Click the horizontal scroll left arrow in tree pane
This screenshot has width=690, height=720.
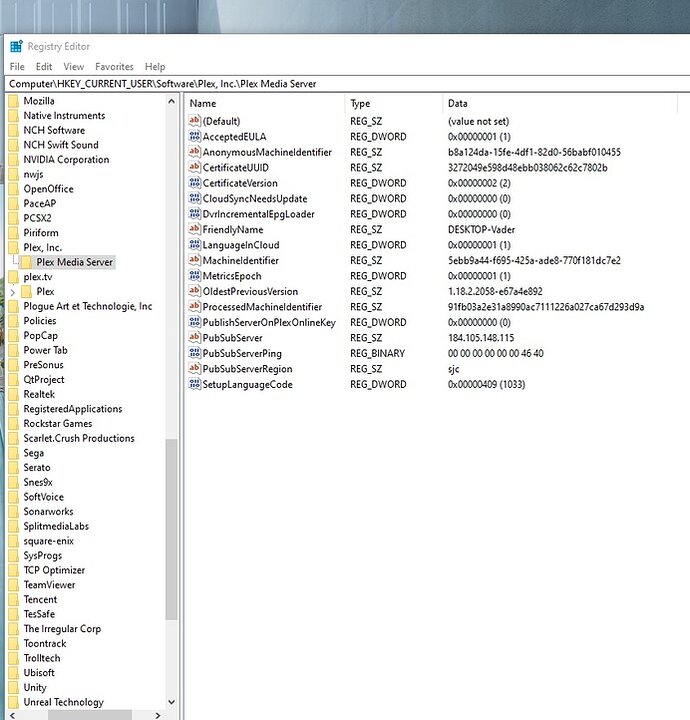12,715
